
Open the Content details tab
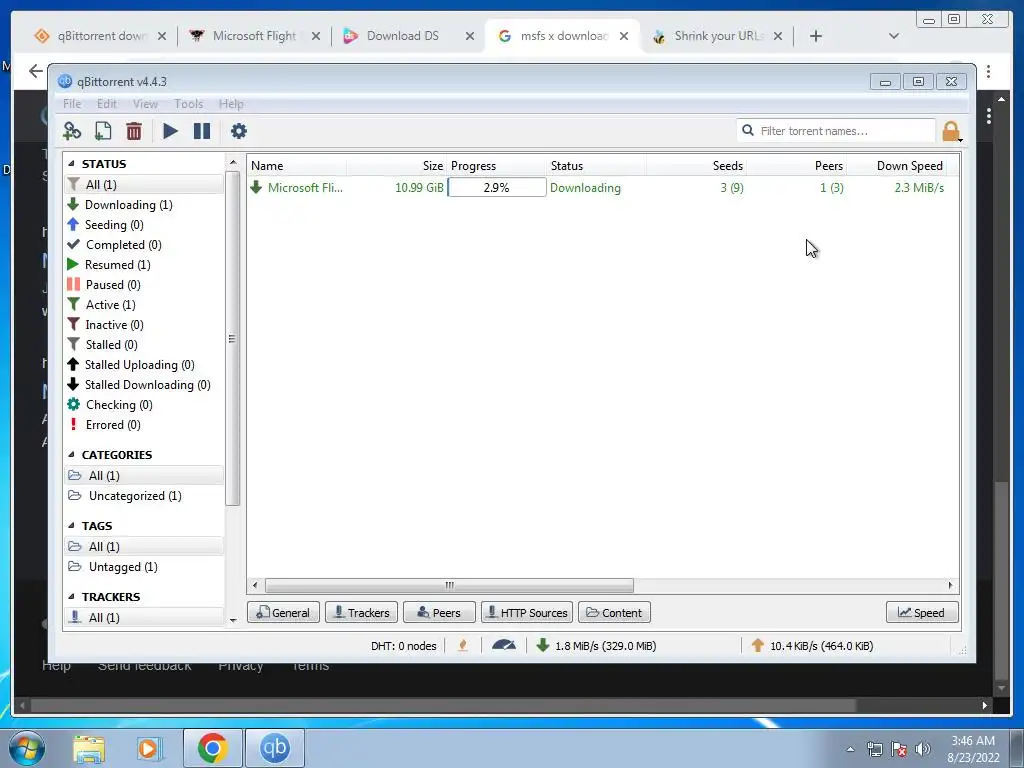pyautogui.click(x=614, y=613)
